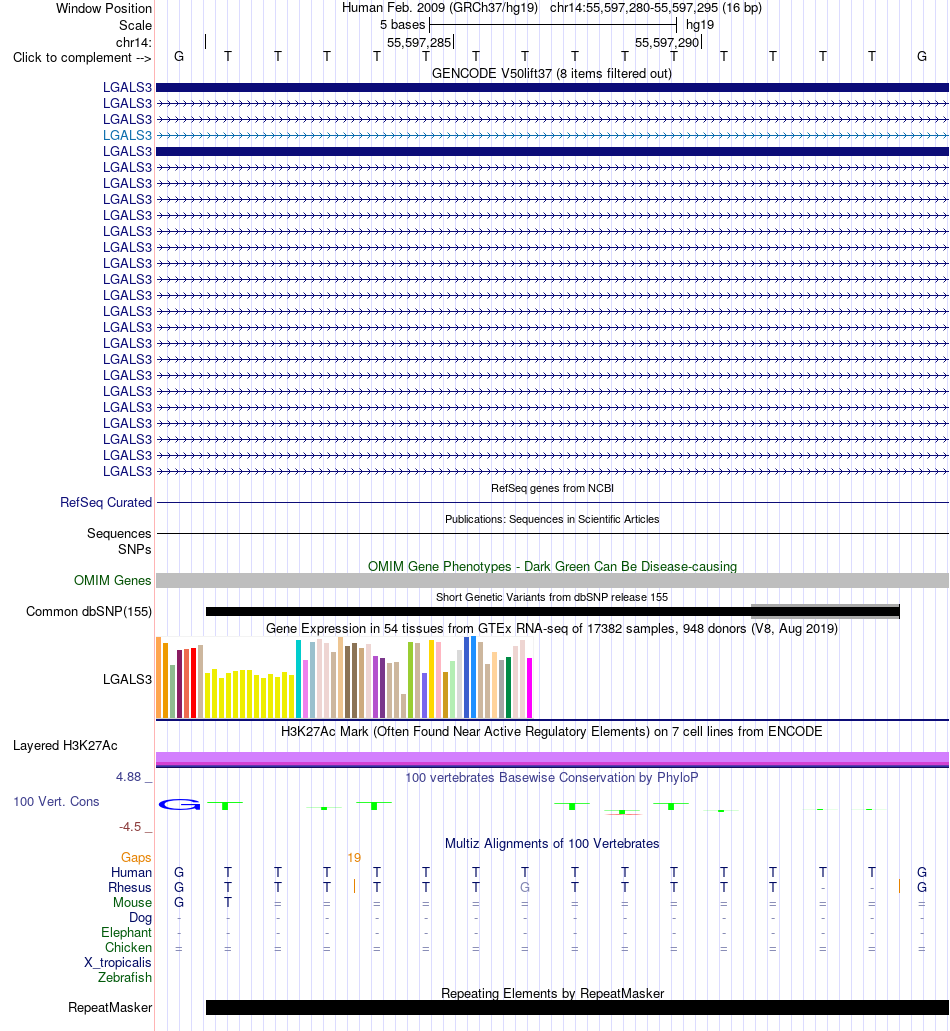Select the light-blue highlighted LGALS3 transcript label
Image resolution: width=950 pixels, height=1031 pixels.
127,135
